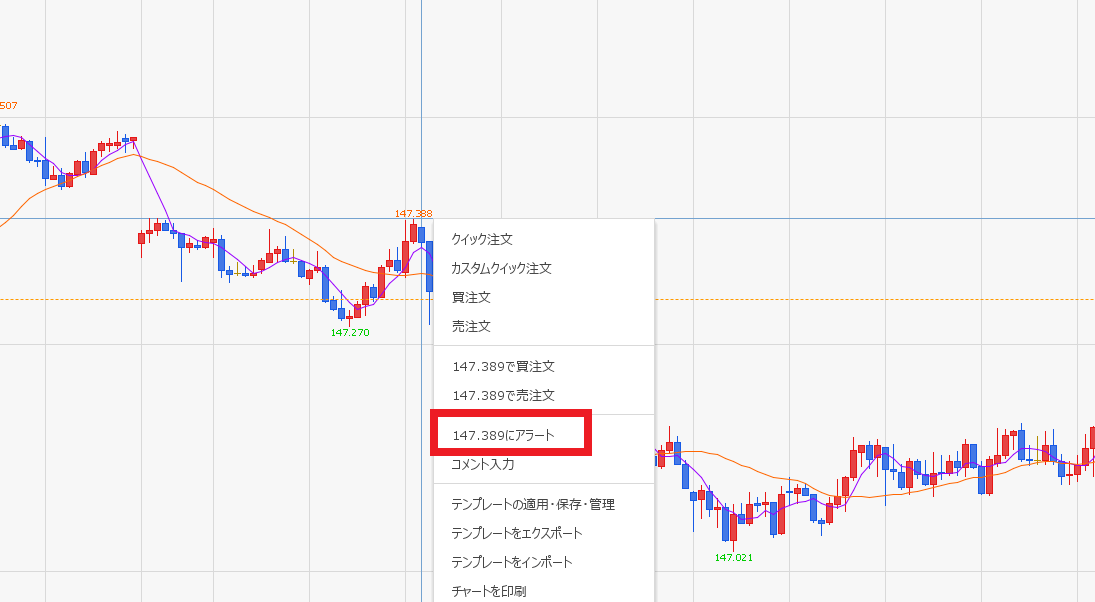Image resolution: width=1095 pixels, height=602 pixels.
Task: Click the green 147.270 low label
Action: click(x=350, y=333)
